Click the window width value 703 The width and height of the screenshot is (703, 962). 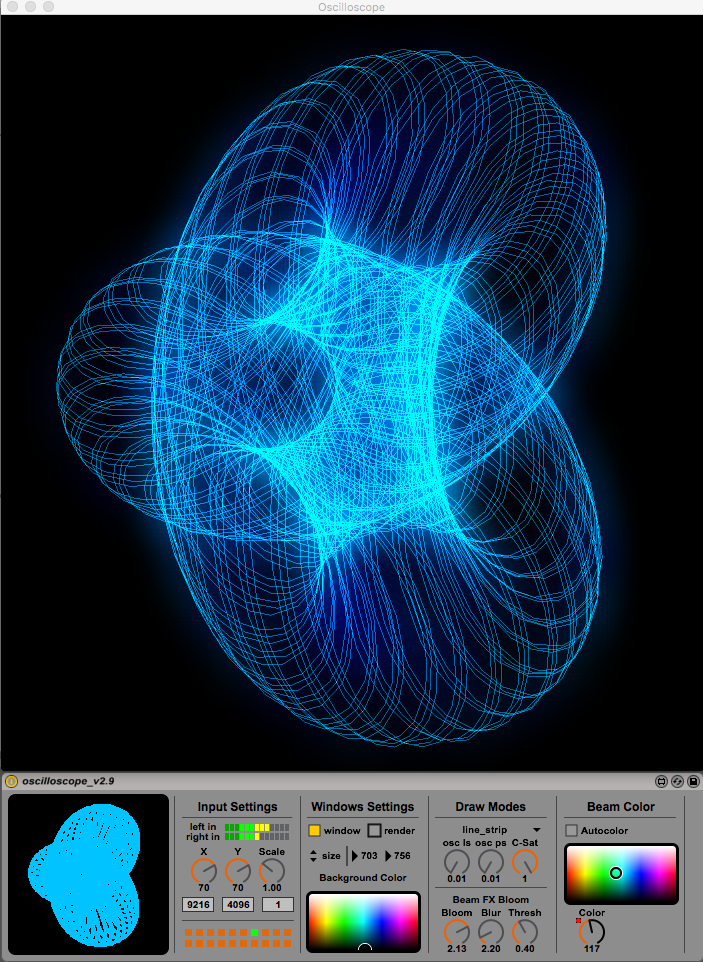[x=369, y=856]
